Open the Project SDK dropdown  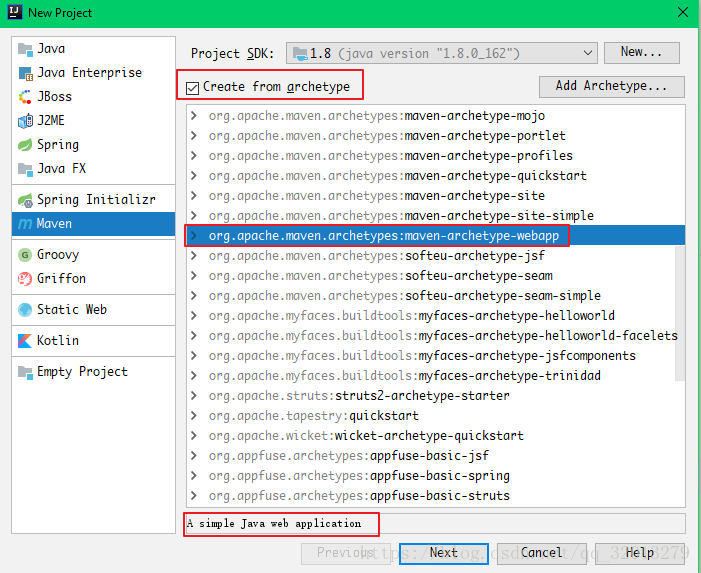[x=588, y=53]
